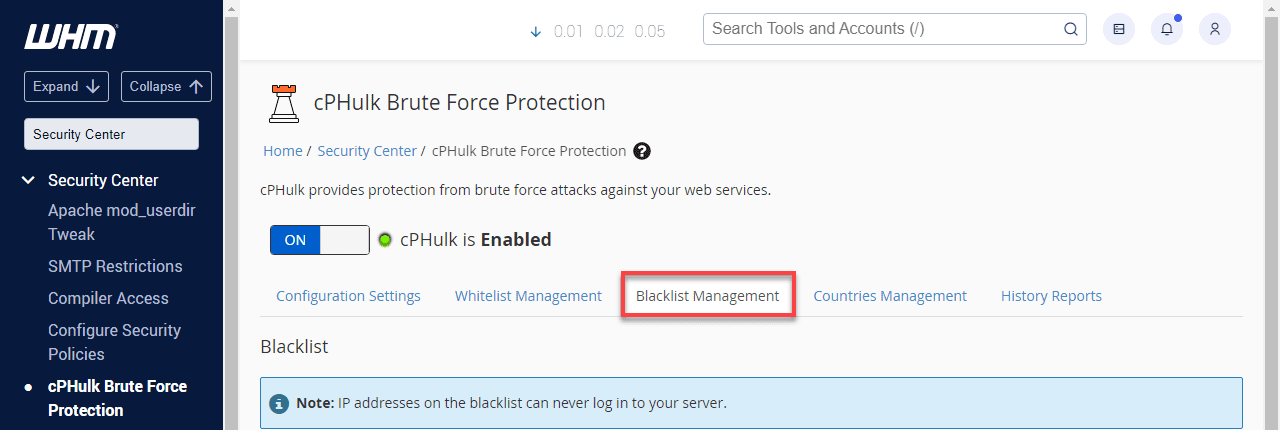1280x430 pixels.
Task: Select the Configuration Settings tab
Action: 348,296
